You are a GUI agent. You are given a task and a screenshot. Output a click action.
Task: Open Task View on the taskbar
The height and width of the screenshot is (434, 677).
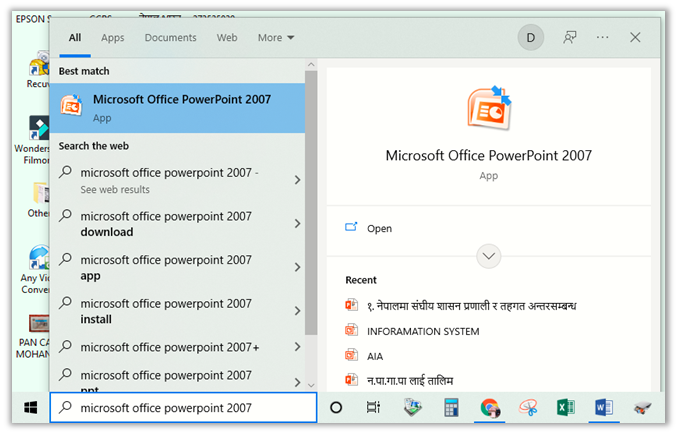[373, 407]
